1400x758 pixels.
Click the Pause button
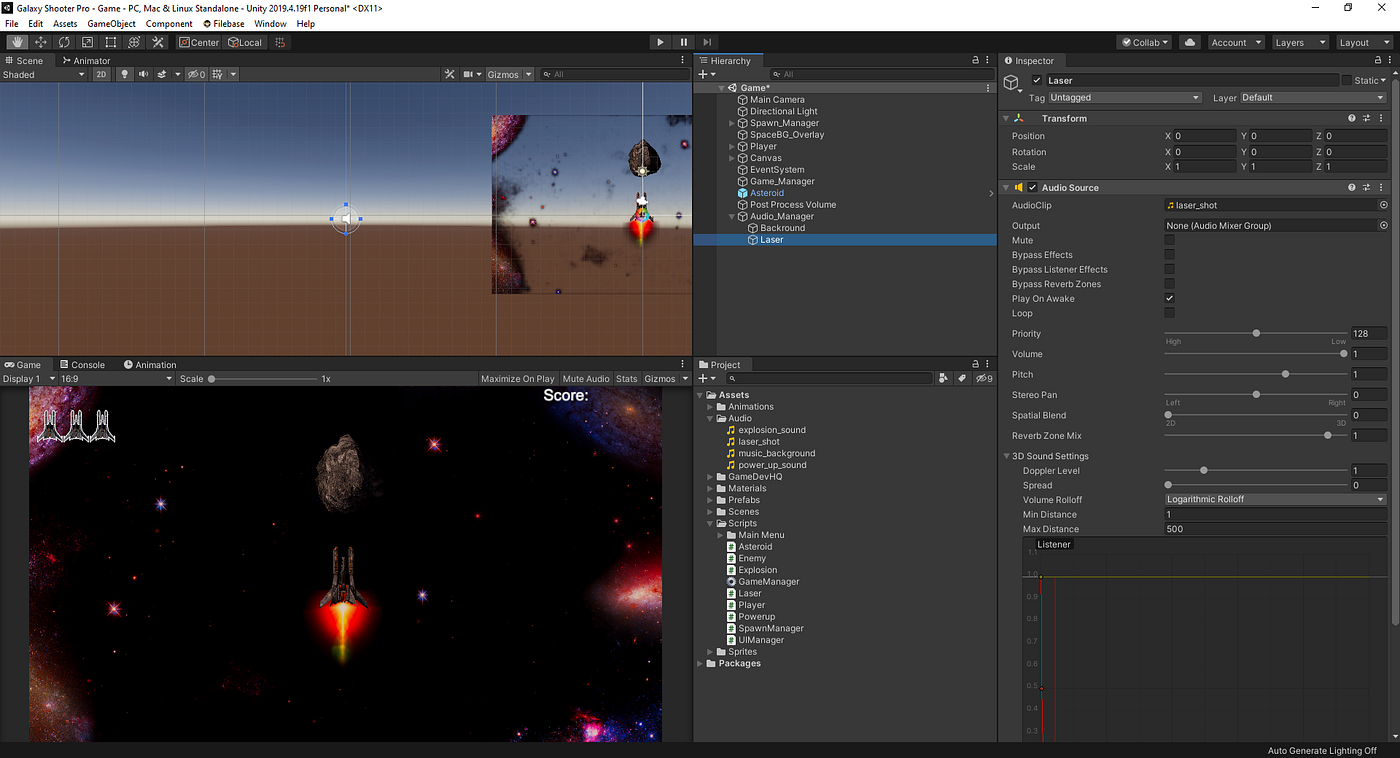coord(684,42)
